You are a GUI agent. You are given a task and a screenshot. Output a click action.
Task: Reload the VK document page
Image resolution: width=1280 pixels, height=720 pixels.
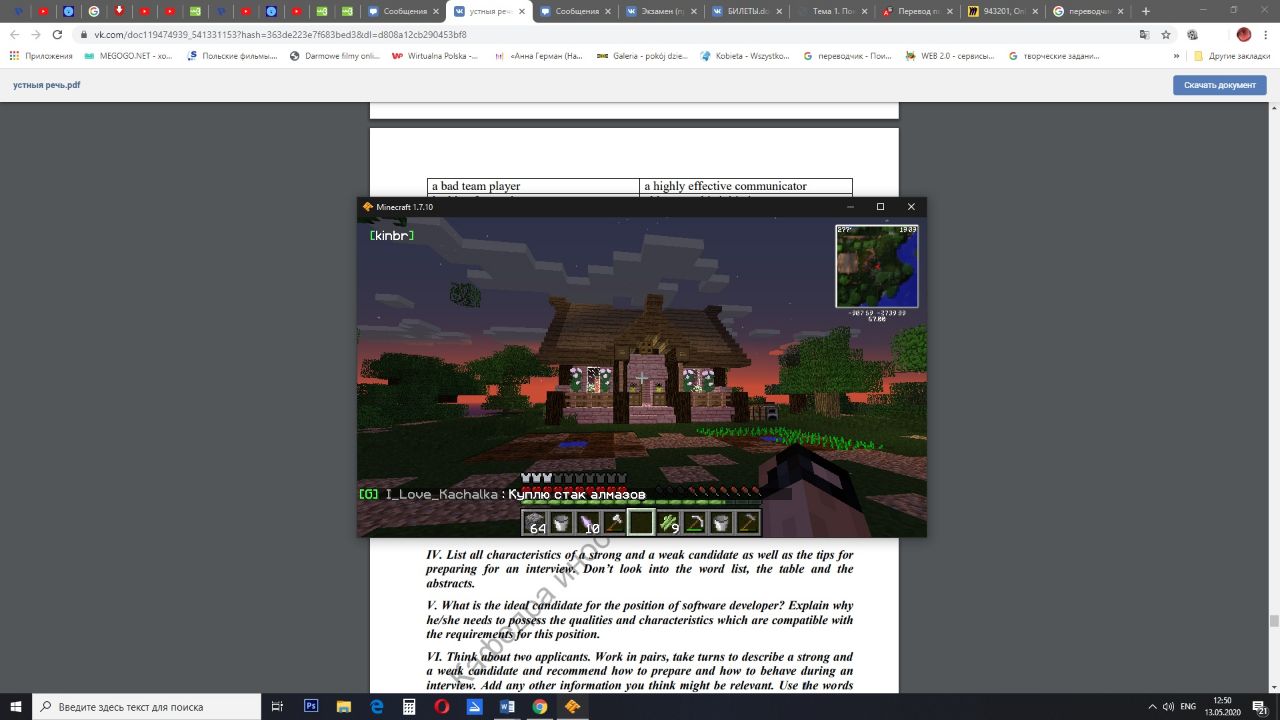pos(58,34)
